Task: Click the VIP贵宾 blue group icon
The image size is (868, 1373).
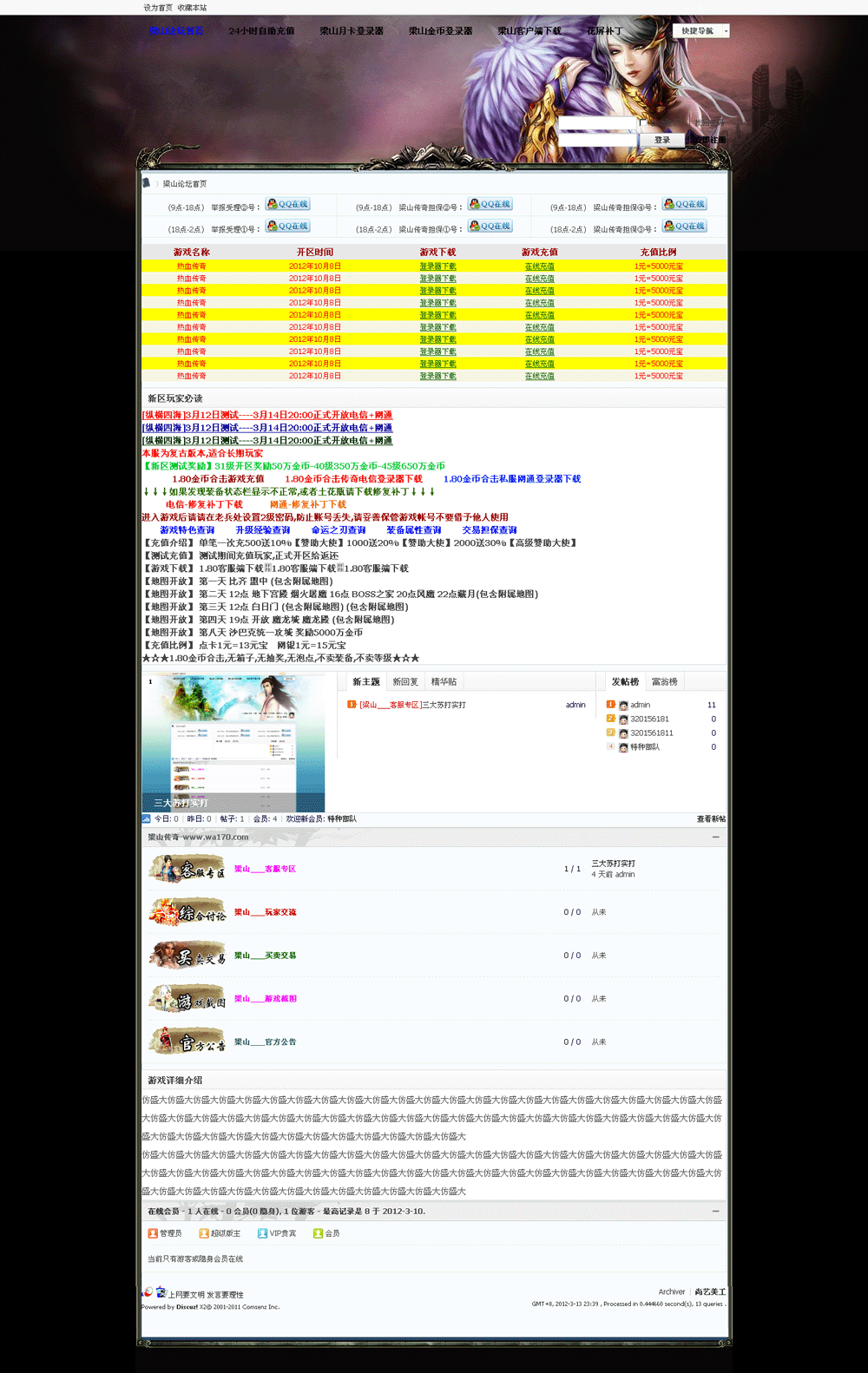Action: point(262,1233)
